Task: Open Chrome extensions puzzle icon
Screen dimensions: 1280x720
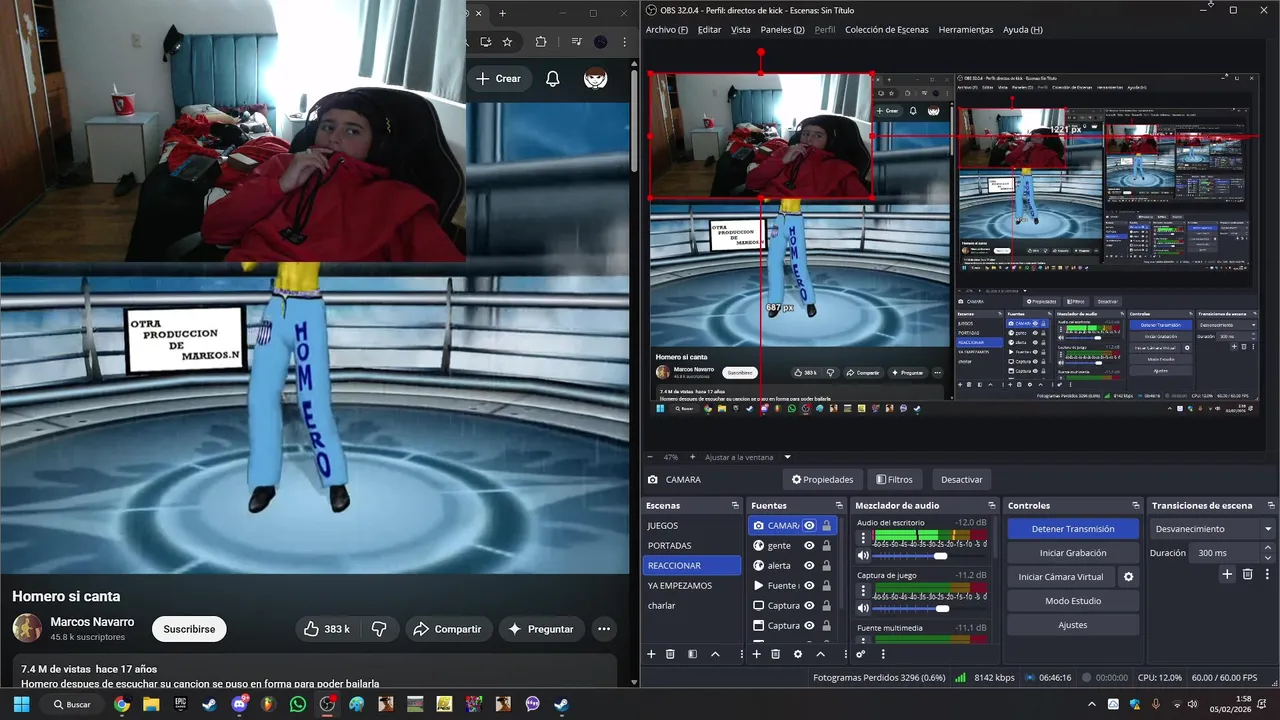Action: pos(541,42)
